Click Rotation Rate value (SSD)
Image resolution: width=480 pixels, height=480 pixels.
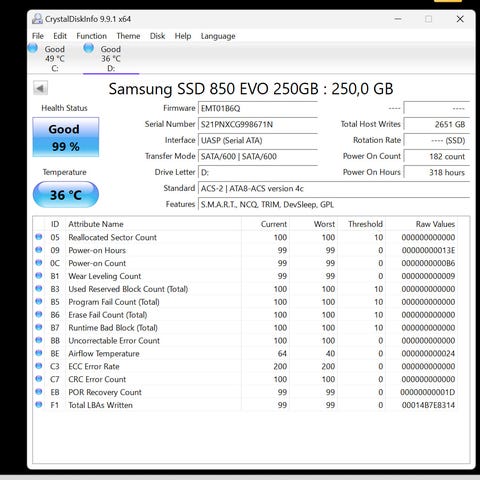click(437, 140)
